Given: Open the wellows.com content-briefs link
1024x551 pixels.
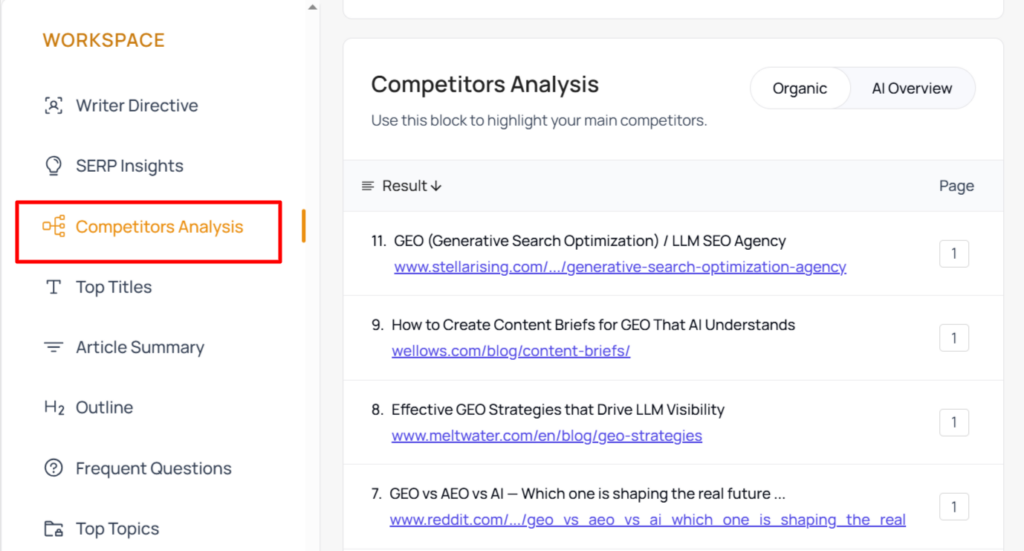Looking at the screenshot, I should pyautogui.click(x=511, y=351).
